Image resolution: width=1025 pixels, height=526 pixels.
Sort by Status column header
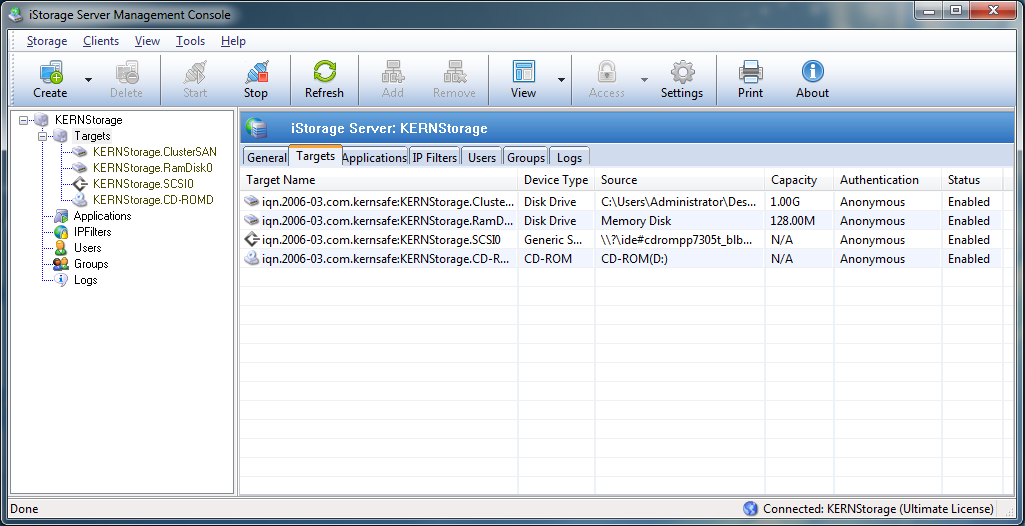pyautogui.click(x=972, y=180)
